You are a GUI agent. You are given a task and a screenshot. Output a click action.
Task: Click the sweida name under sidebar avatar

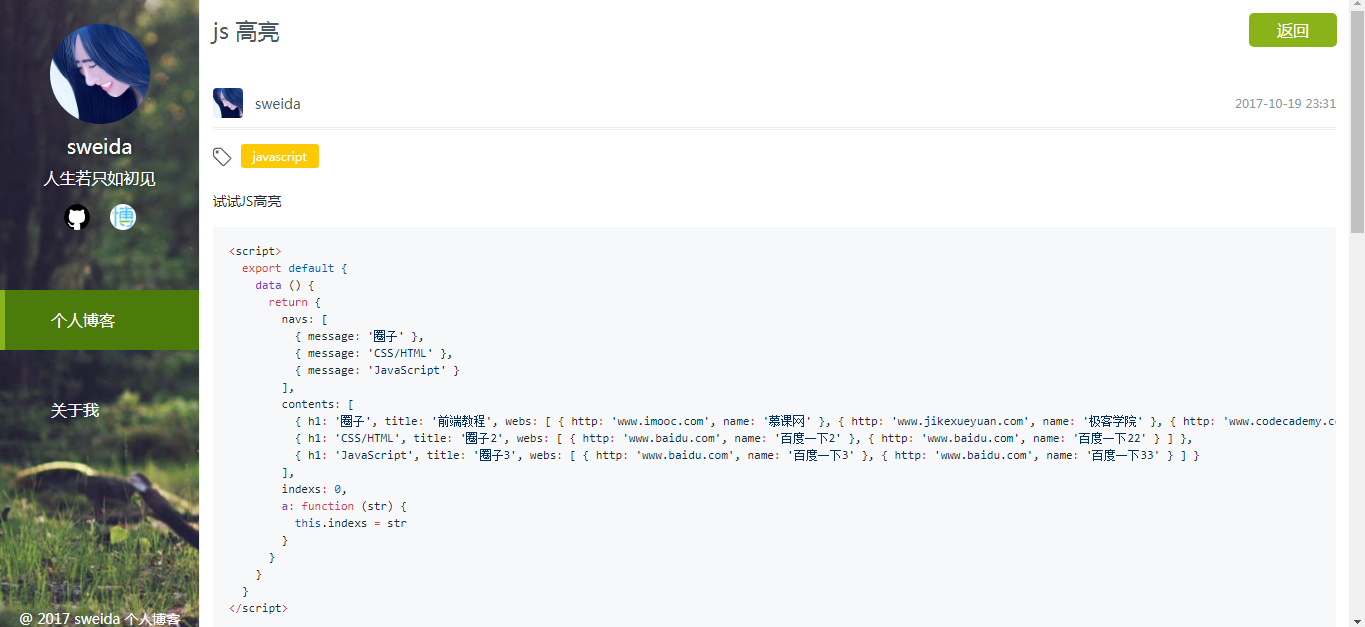[100, 147]
